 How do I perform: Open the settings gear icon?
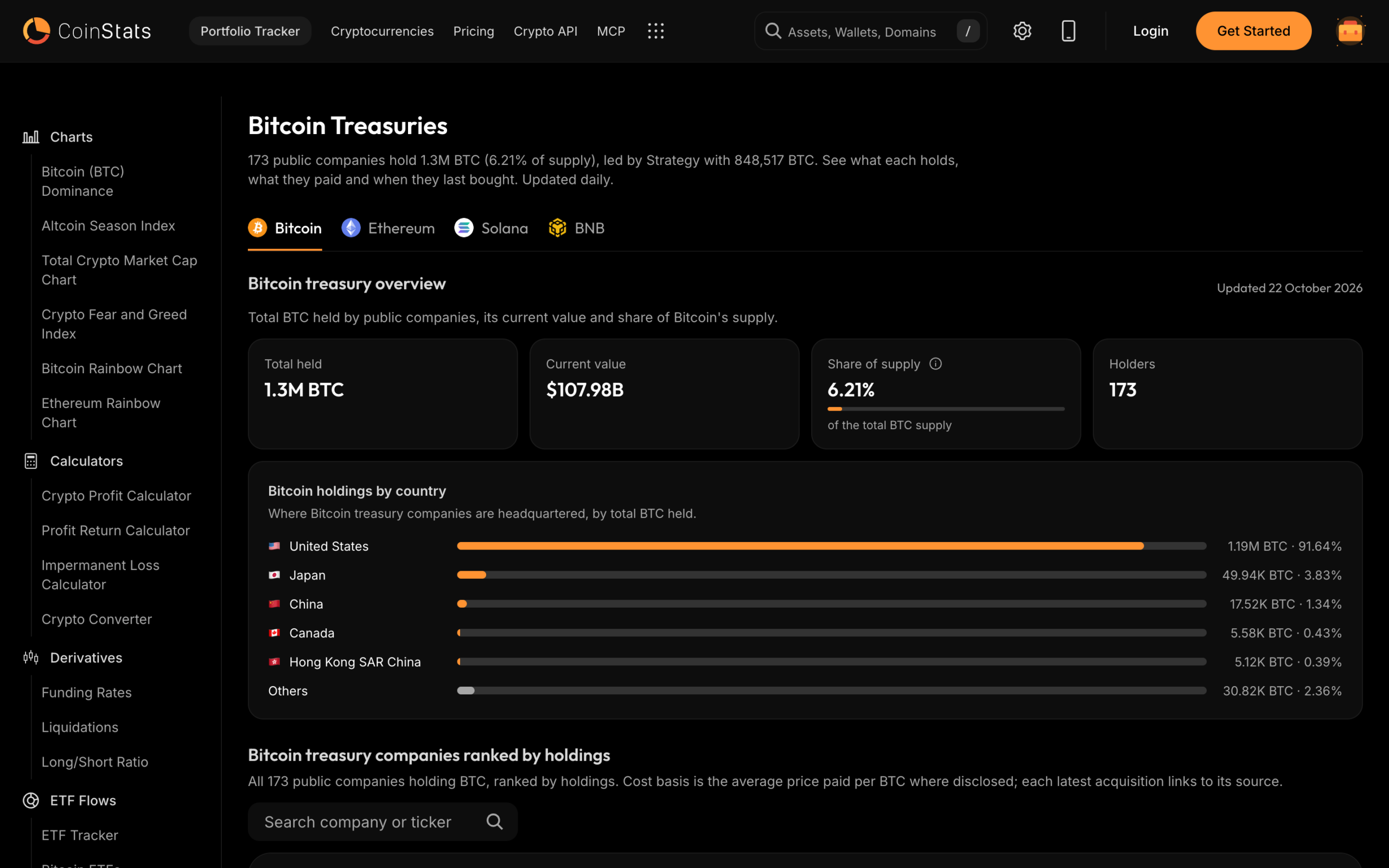pyautogui.click(x=1022, y=31)
